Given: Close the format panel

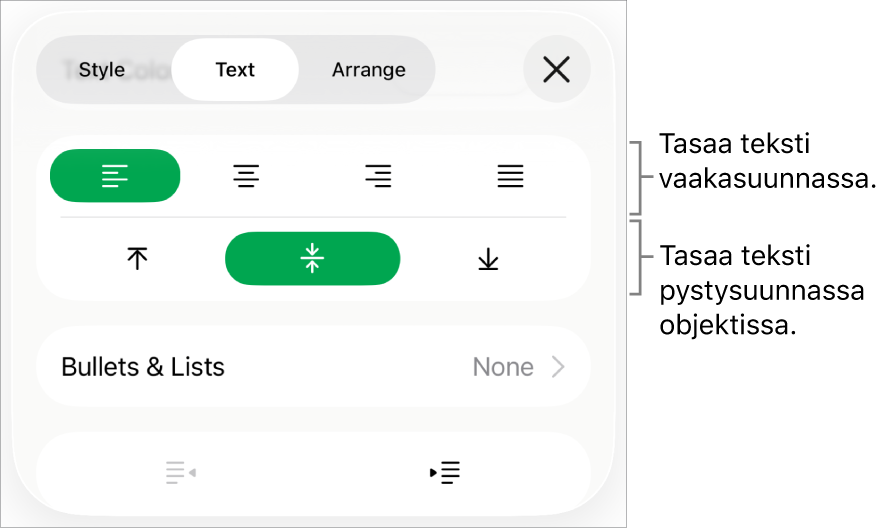Looking at the screenshot, I should (556, 70).
